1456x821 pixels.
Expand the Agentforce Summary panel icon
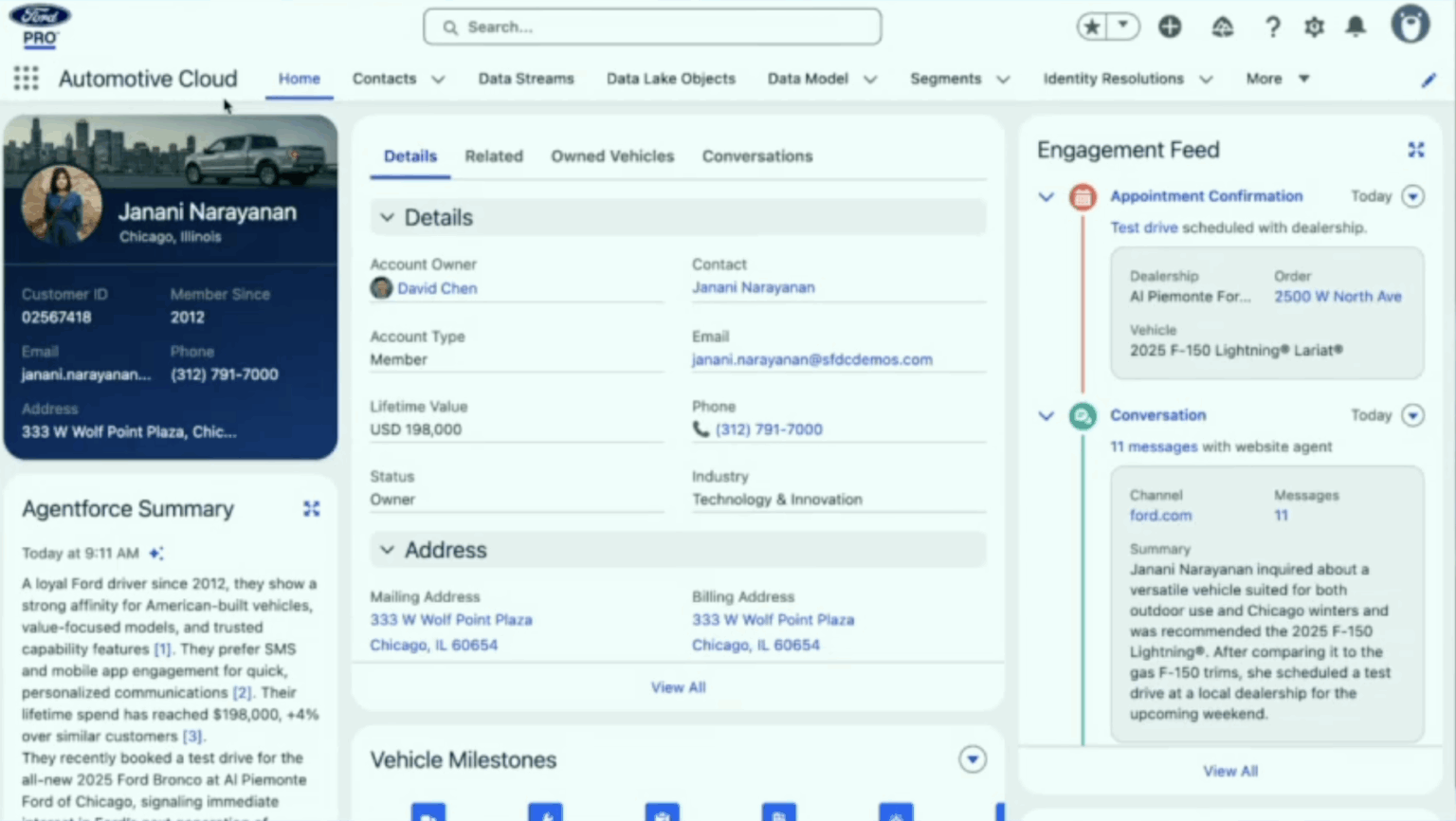[x=311, y=509]
